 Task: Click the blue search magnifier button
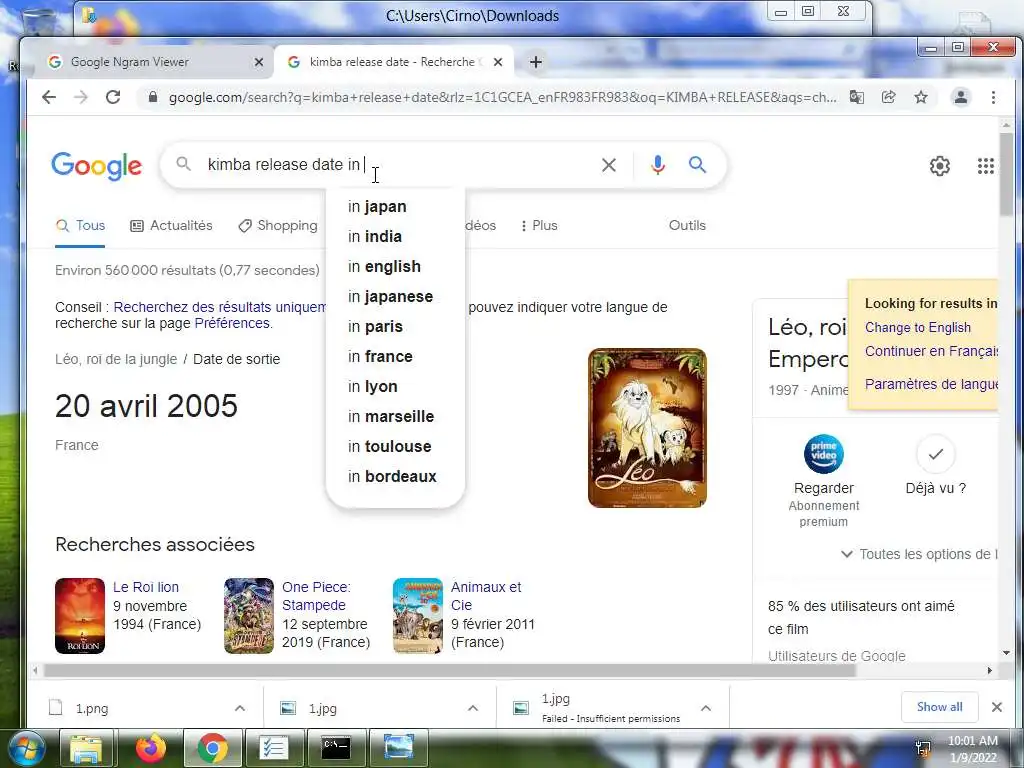tap(697, 165)
